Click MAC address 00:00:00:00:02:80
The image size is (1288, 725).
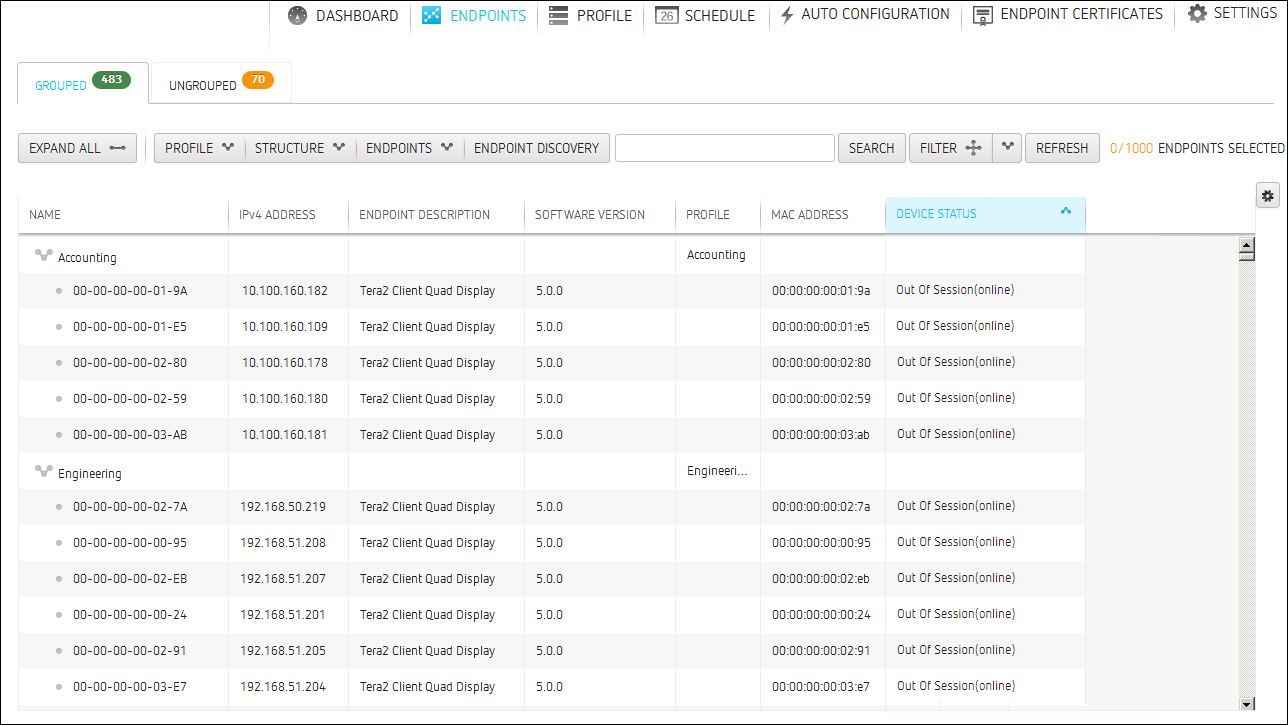pos(821,363)
